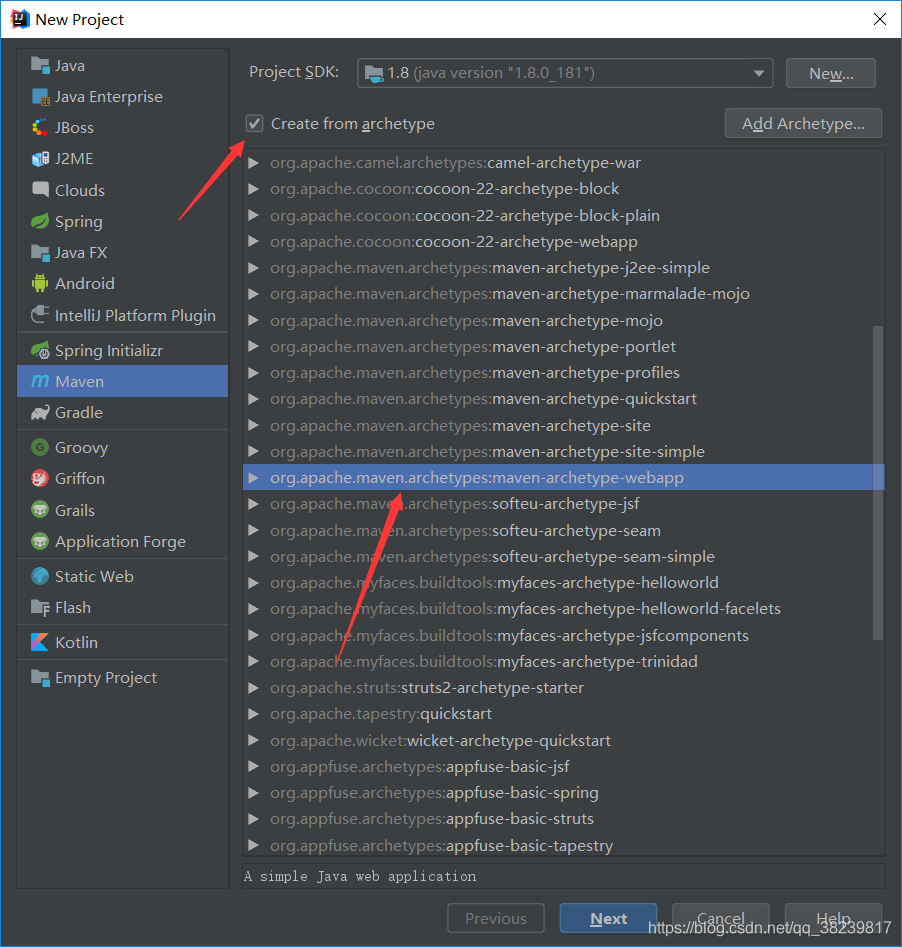Expand the struts2-archetype-starter node
This screenshot has height=947, width=902.
pyautogui.click(x=254, y=687)
